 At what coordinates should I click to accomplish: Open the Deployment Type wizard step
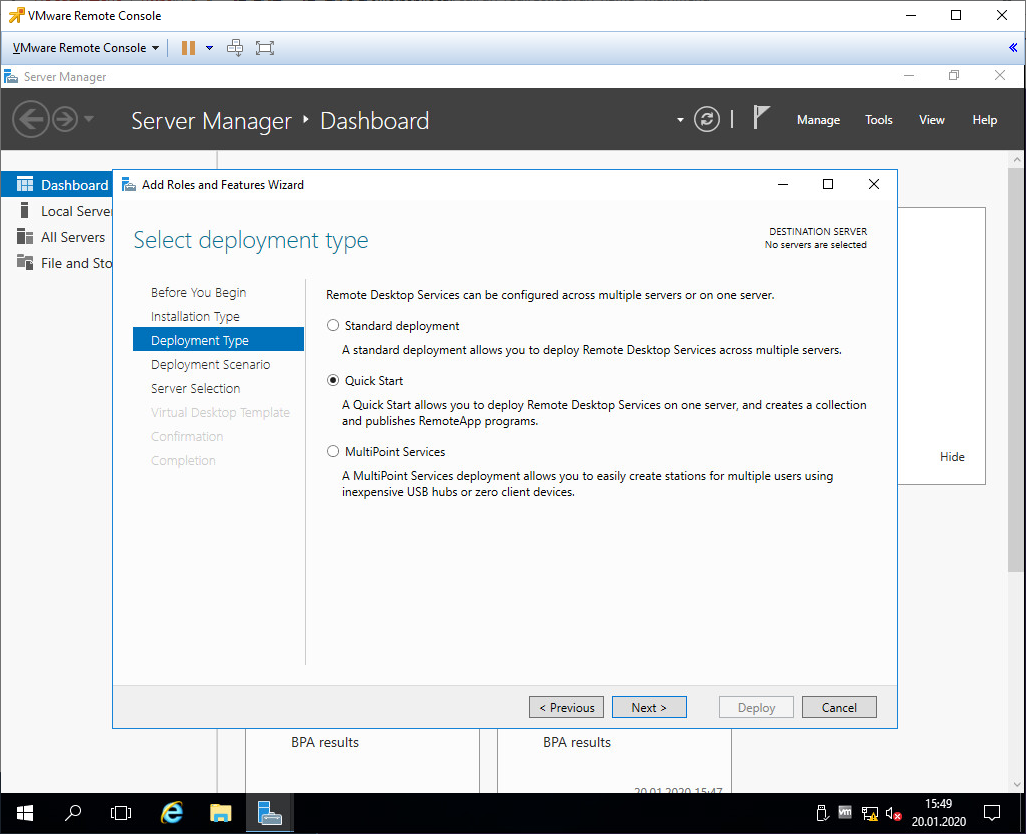click(219, 340)
